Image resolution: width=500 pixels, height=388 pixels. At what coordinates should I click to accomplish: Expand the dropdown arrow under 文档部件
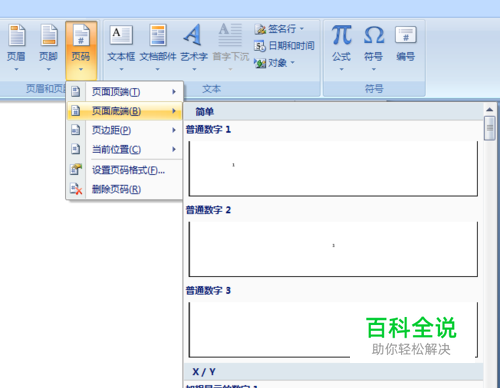point(158,69)
